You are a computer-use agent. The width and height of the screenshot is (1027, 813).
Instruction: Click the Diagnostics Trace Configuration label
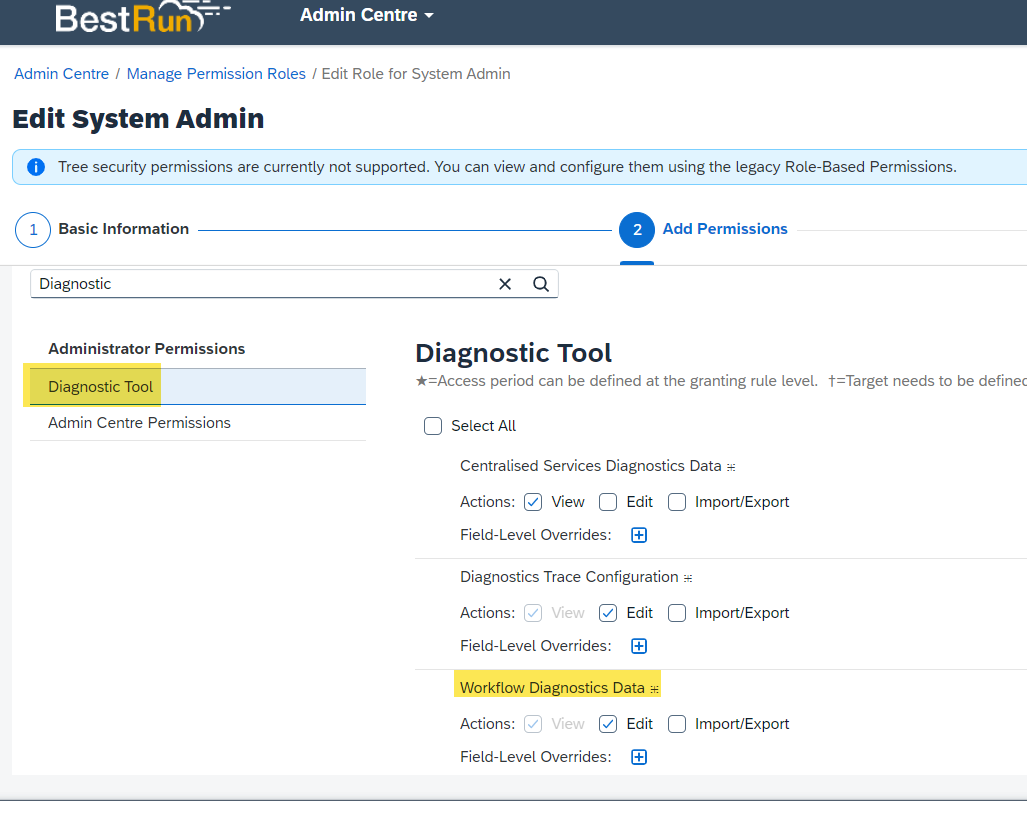569,577
